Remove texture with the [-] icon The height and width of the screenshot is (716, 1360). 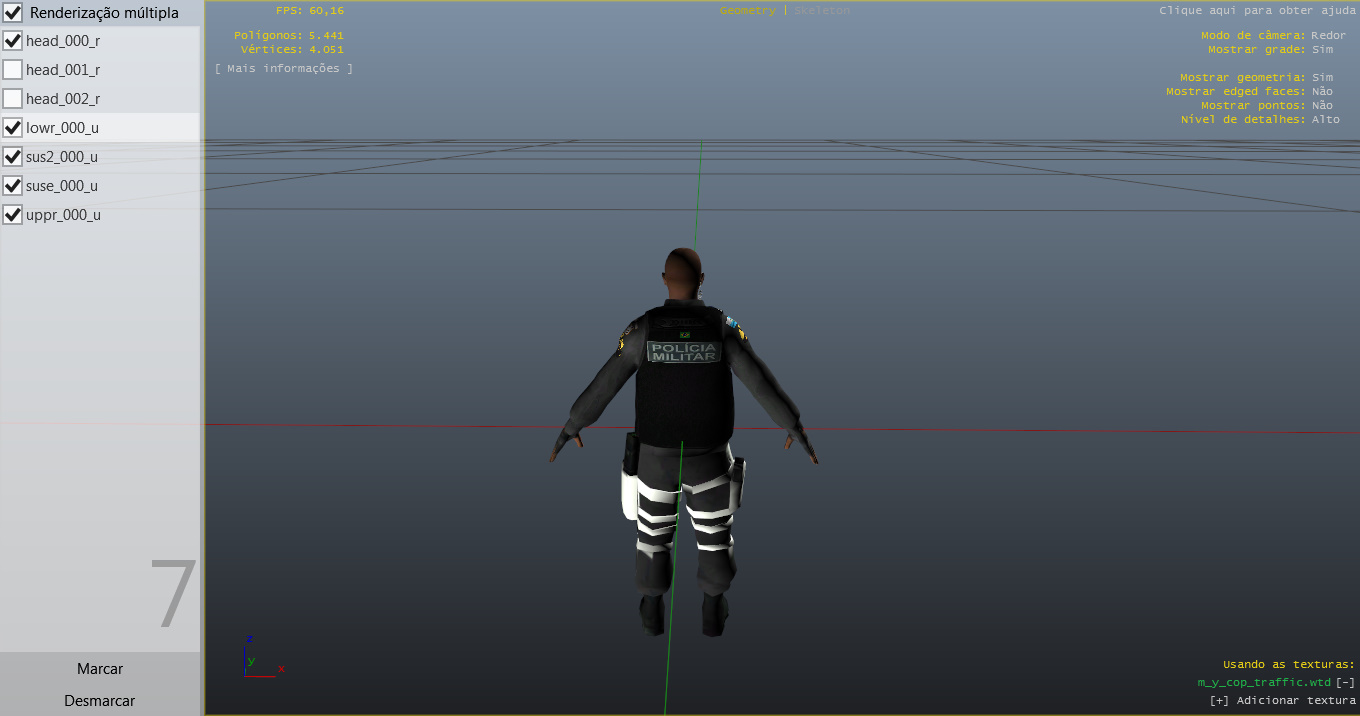(x=1345, y=683)
